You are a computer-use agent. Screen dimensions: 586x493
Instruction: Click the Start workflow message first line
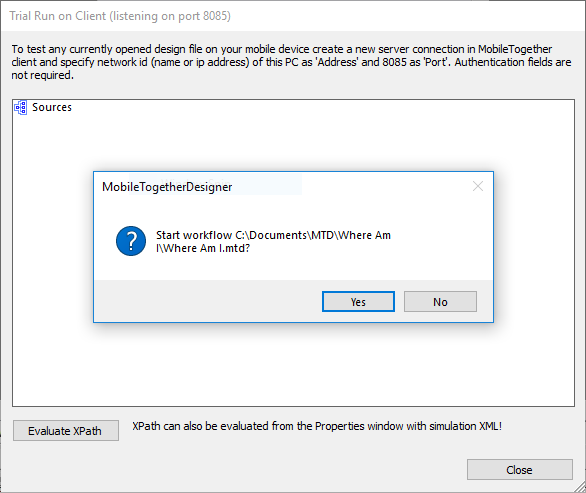pos(273,235)
